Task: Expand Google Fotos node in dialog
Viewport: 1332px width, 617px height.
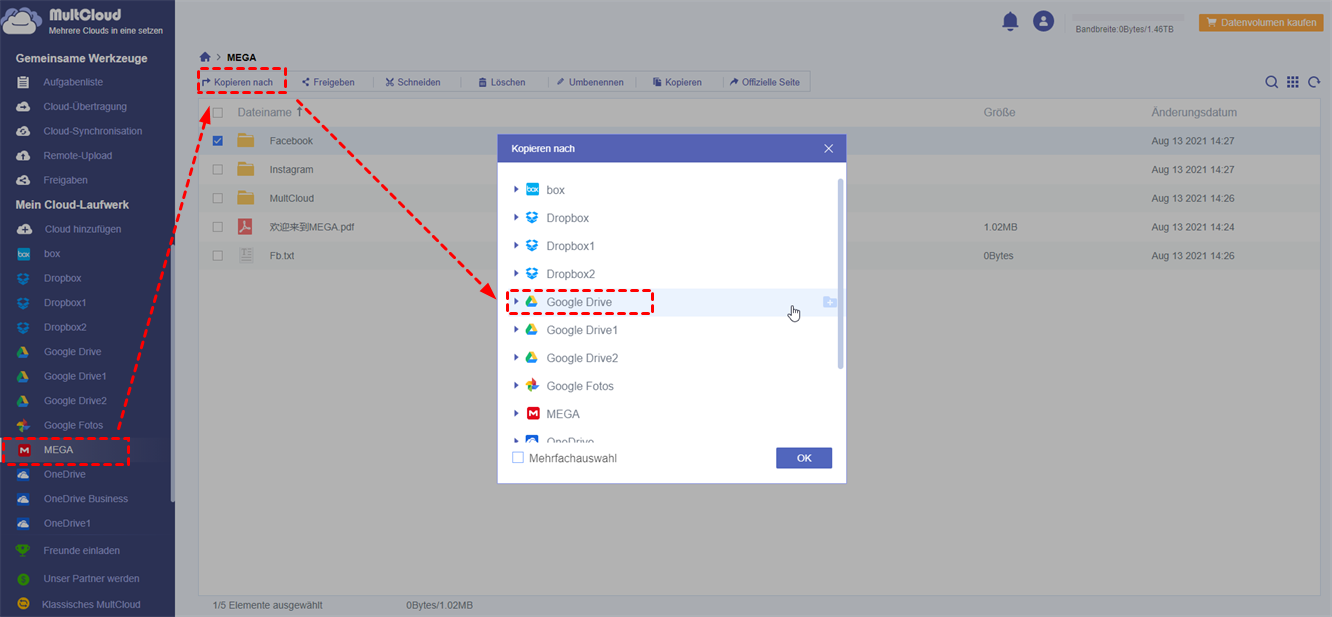Action: pos(516,386)
